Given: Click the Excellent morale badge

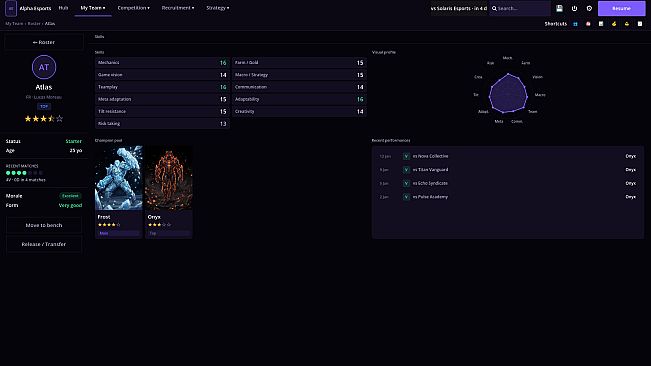Looking at the screenshot, I should (x=70, y=196).
